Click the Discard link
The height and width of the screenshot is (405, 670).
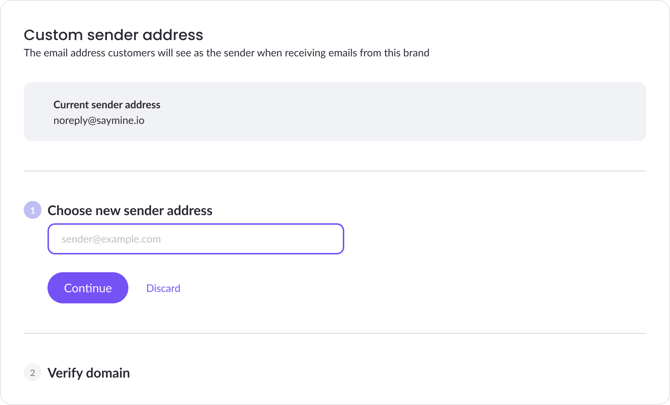pyautogui.click(x=163, y=288)
